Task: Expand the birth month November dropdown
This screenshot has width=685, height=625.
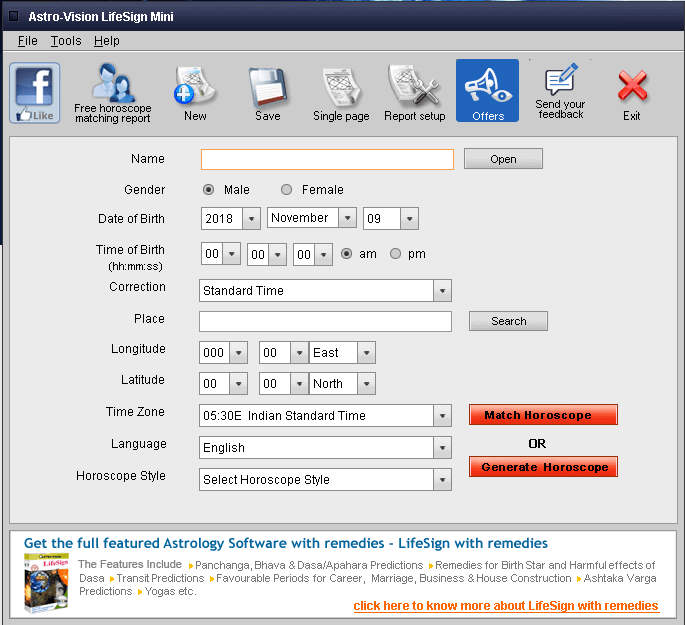Action: tap(346, 218)
